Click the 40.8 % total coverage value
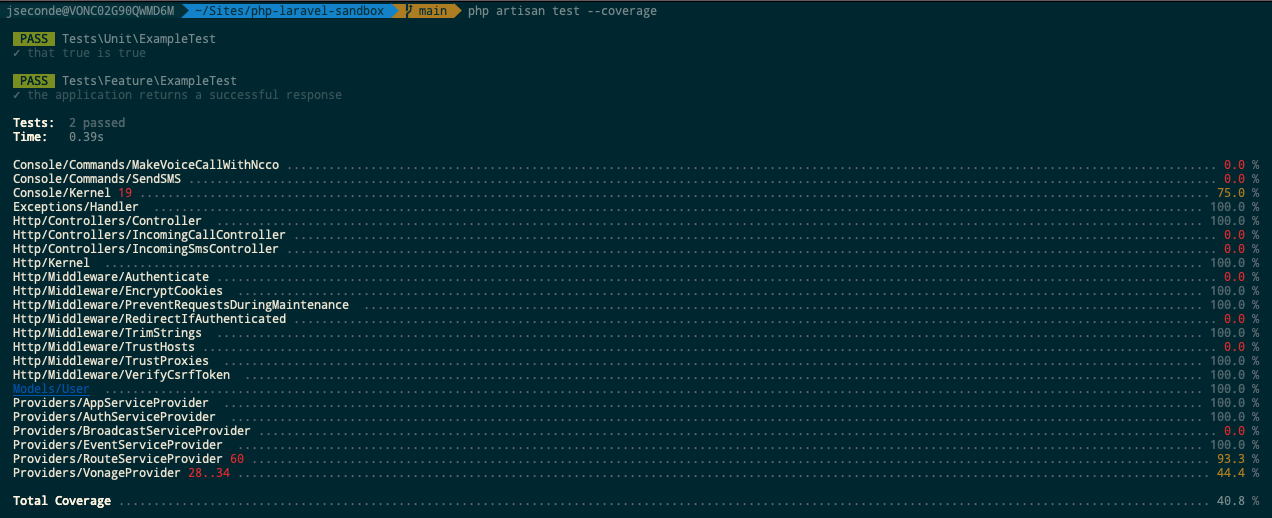This screenshot has height=518, width=1272. (1238, 501)
